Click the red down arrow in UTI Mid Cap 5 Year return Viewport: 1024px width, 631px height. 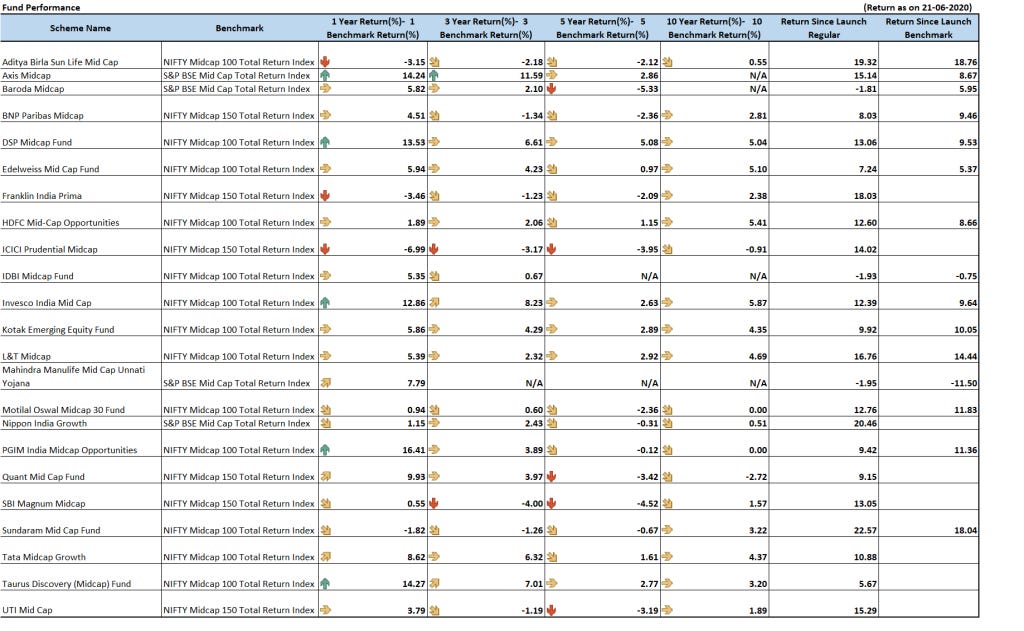click(x=552, y=610)
